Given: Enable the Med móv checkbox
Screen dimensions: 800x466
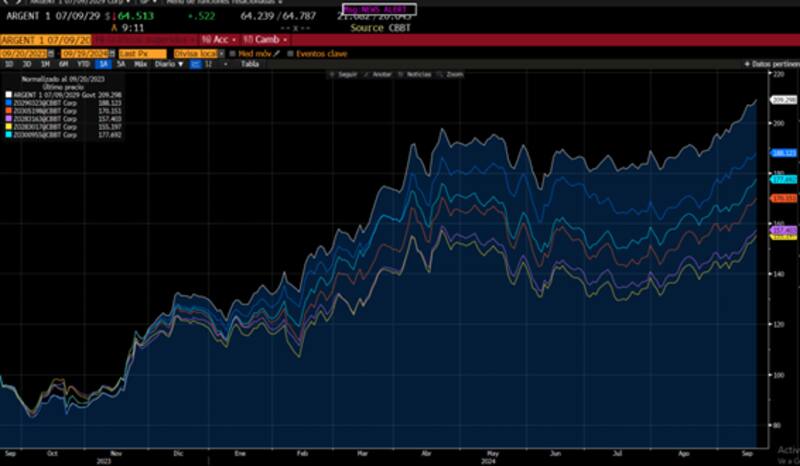Looking at the screenshot, I should (231, 53).
